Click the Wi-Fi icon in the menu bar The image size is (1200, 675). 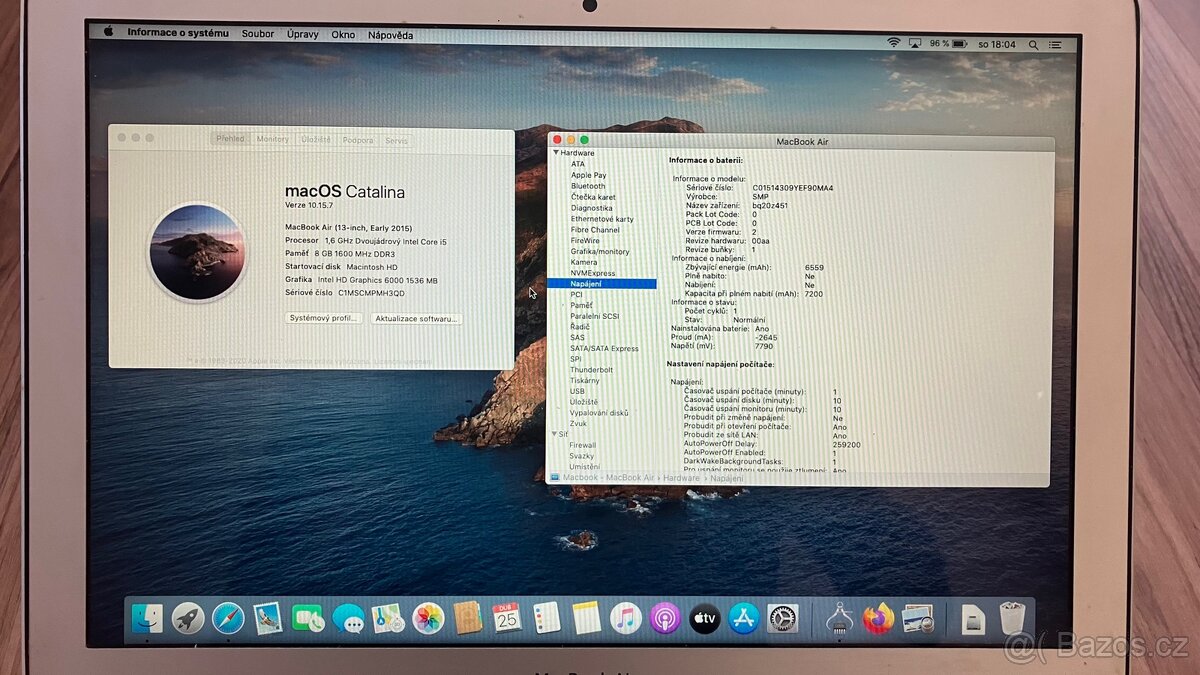(894, 43)
